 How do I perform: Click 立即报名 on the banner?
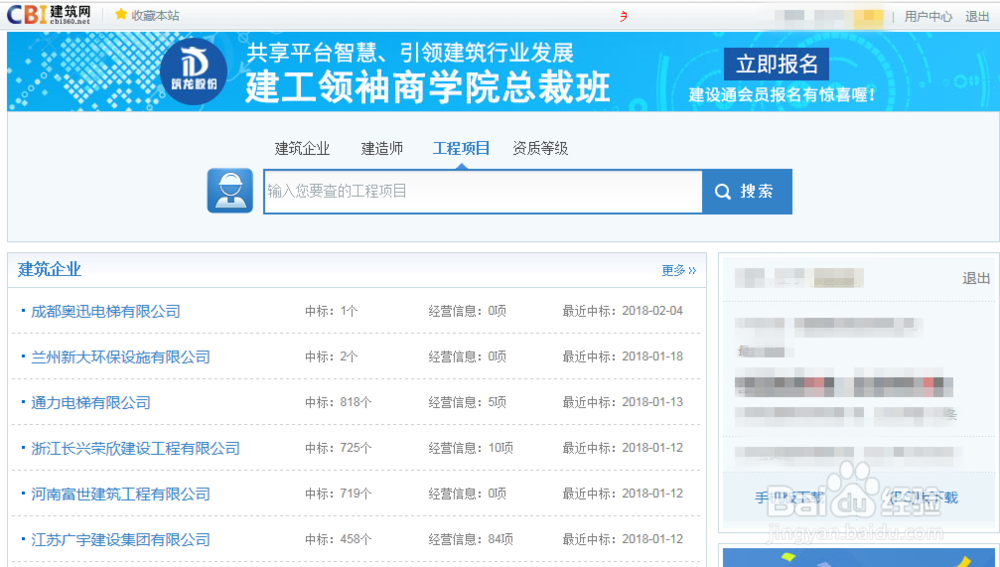776,64
